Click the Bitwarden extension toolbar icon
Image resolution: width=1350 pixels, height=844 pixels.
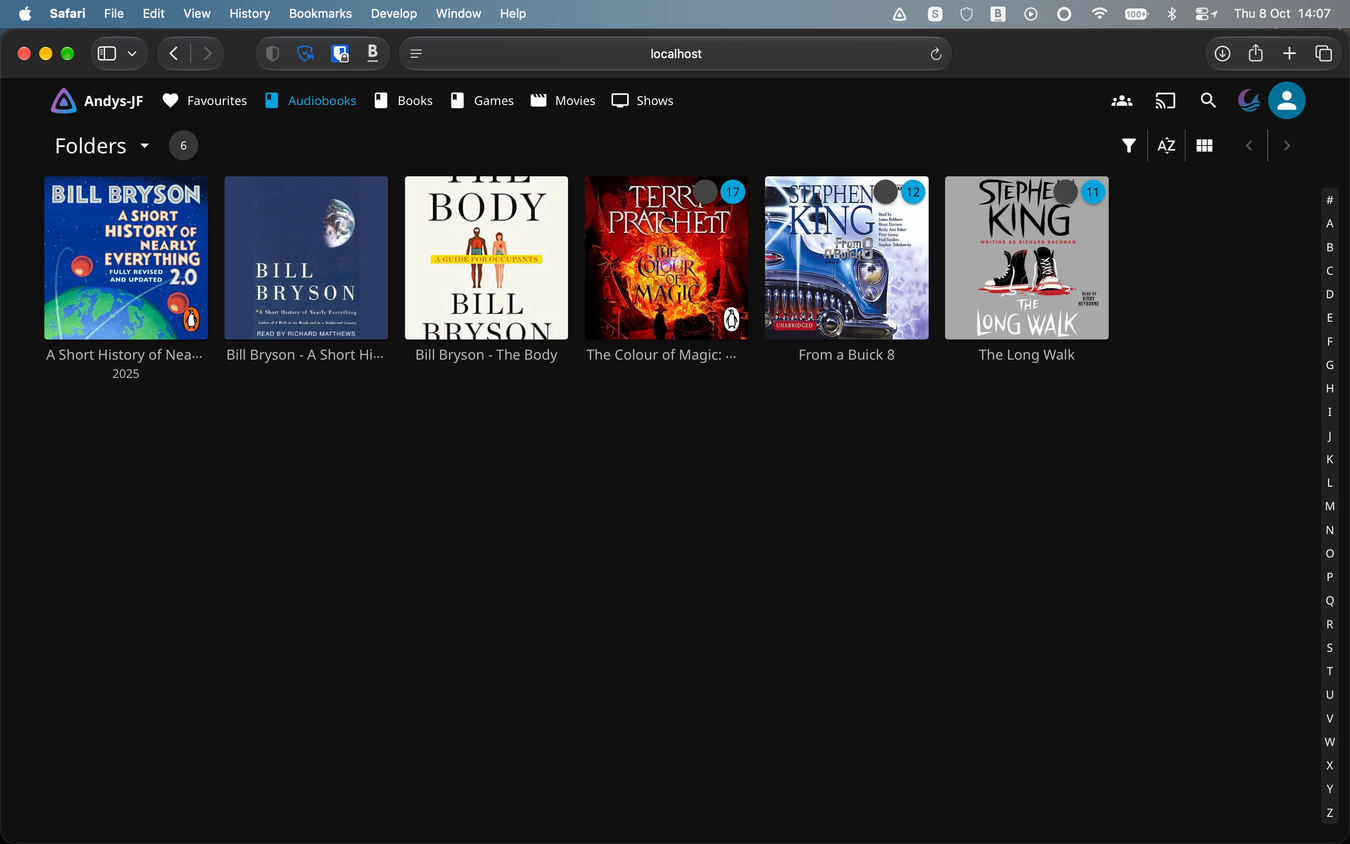coord(340,54)
